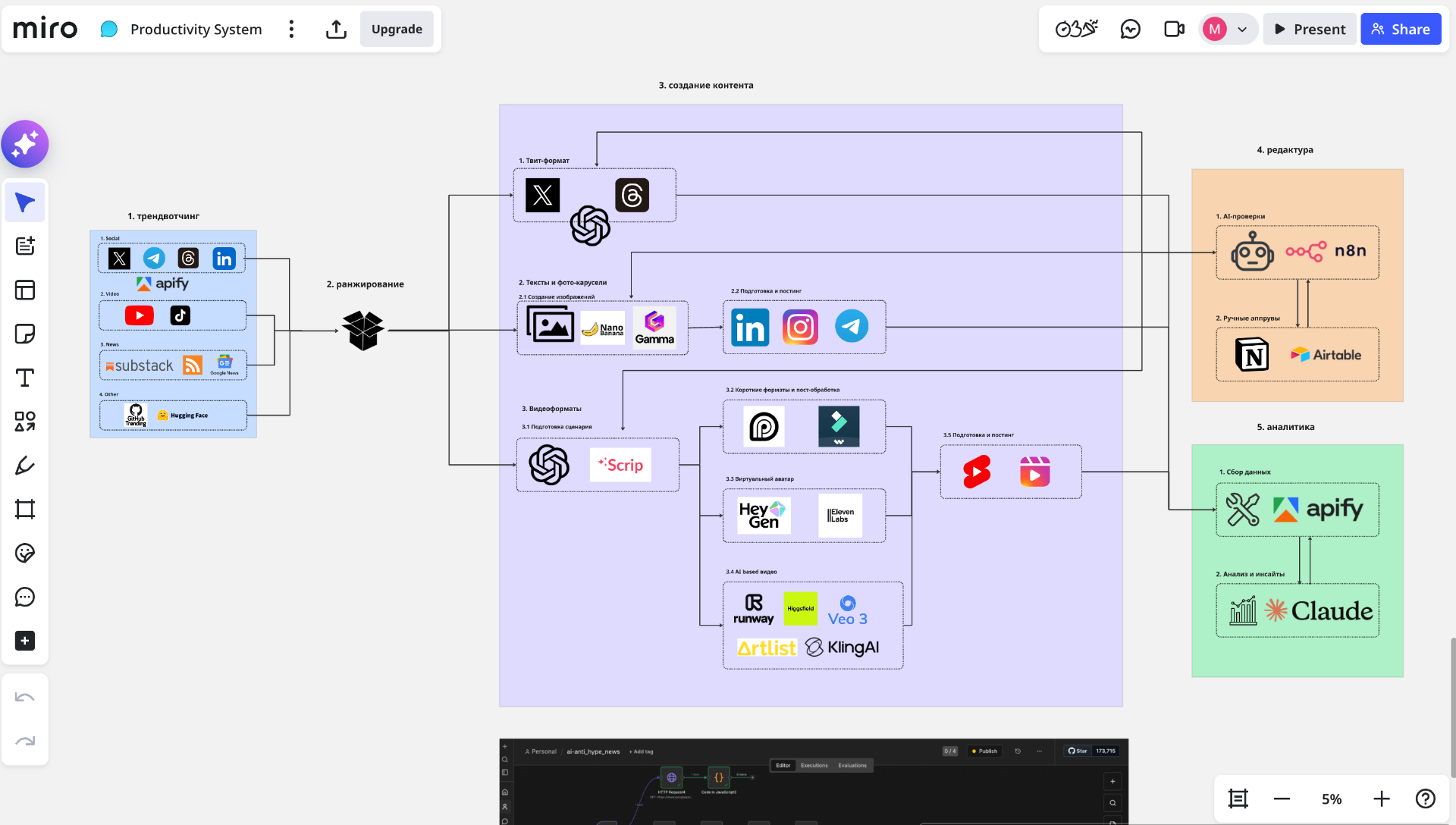Open more apps plus button
The width and height of the screenshot is (1456, 825).
[x=25, y=641]
